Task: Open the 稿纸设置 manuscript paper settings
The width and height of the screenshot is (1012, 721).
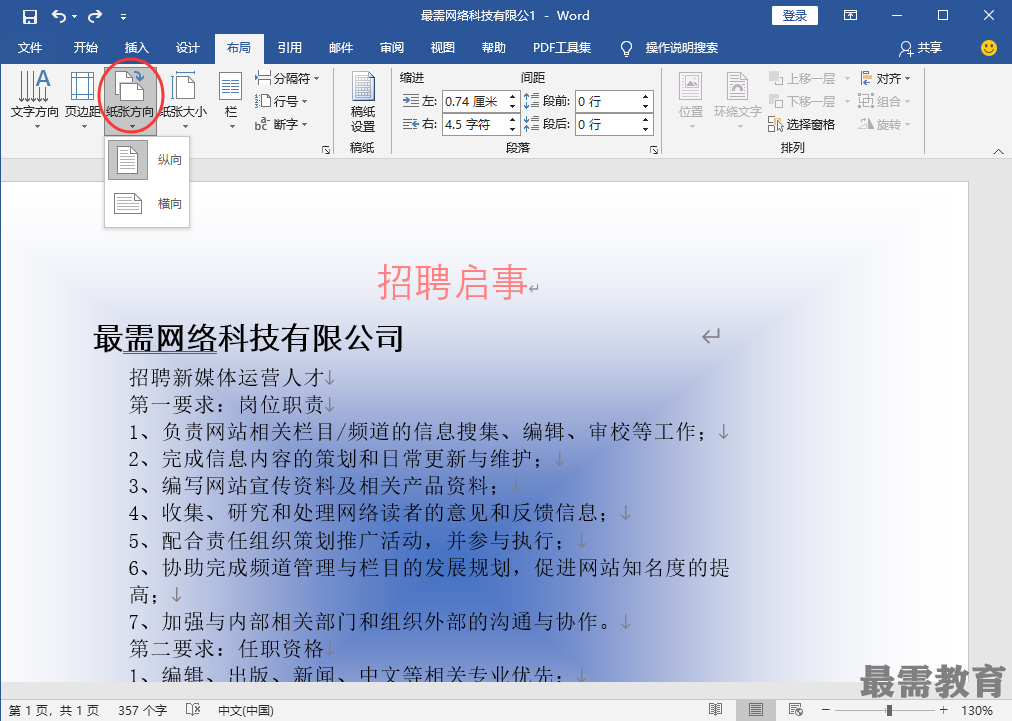Action: click(x=363, y=102)
